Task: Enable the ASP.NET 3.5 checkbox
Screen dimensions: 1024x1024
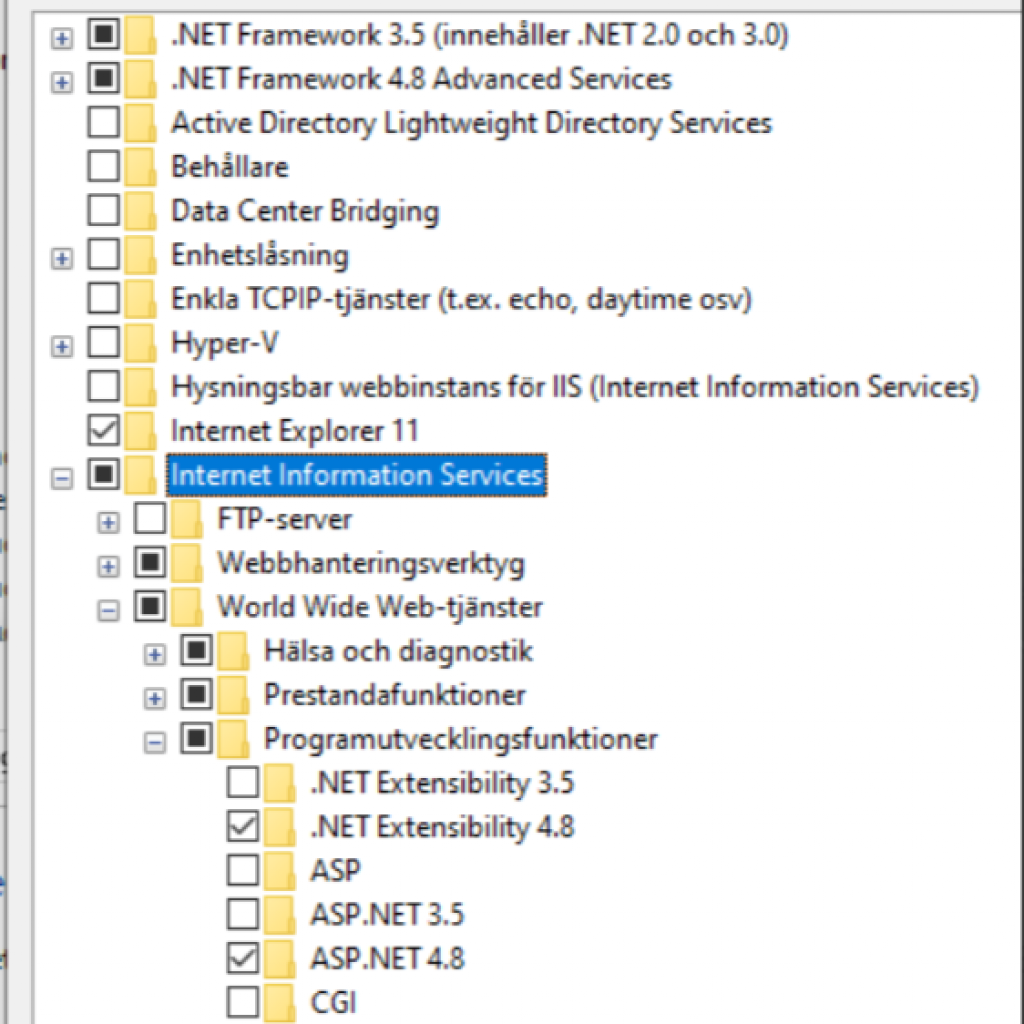Action: [243, 914]
